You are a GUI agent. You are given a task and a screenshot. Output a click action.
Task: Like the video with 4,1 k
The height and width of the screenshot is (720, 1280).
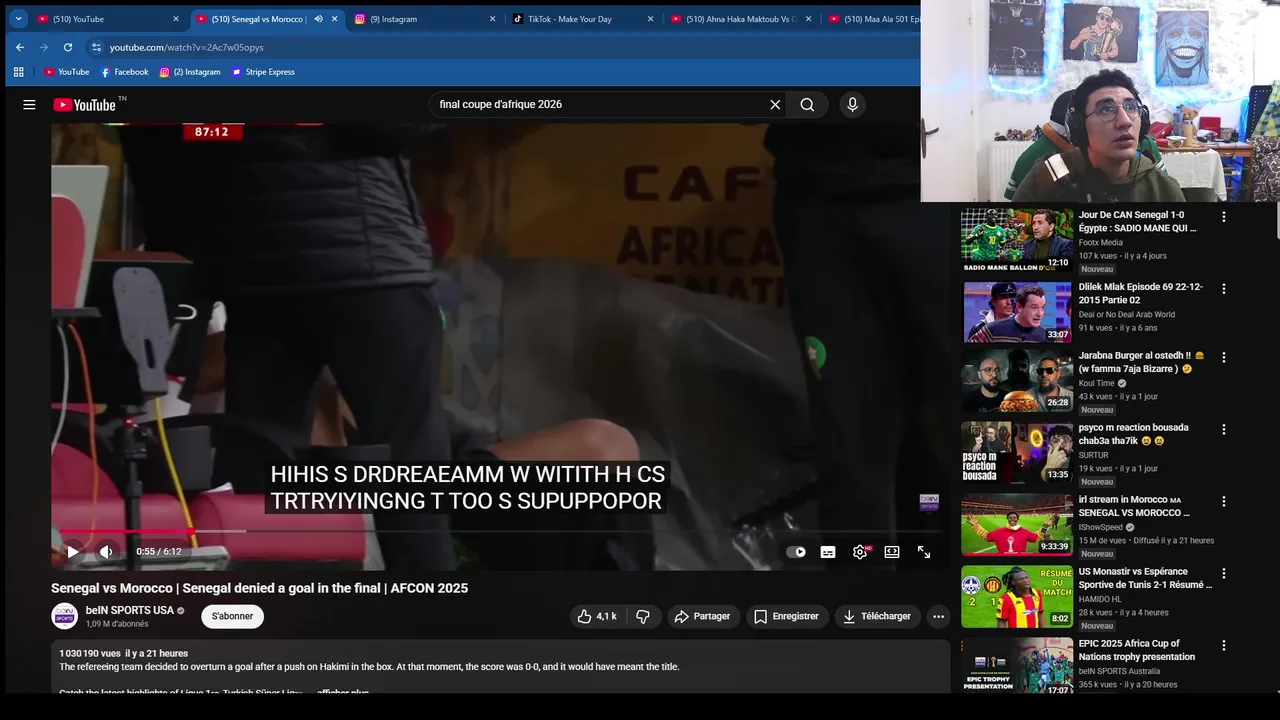pyautogui.click(x=597, y=616)
